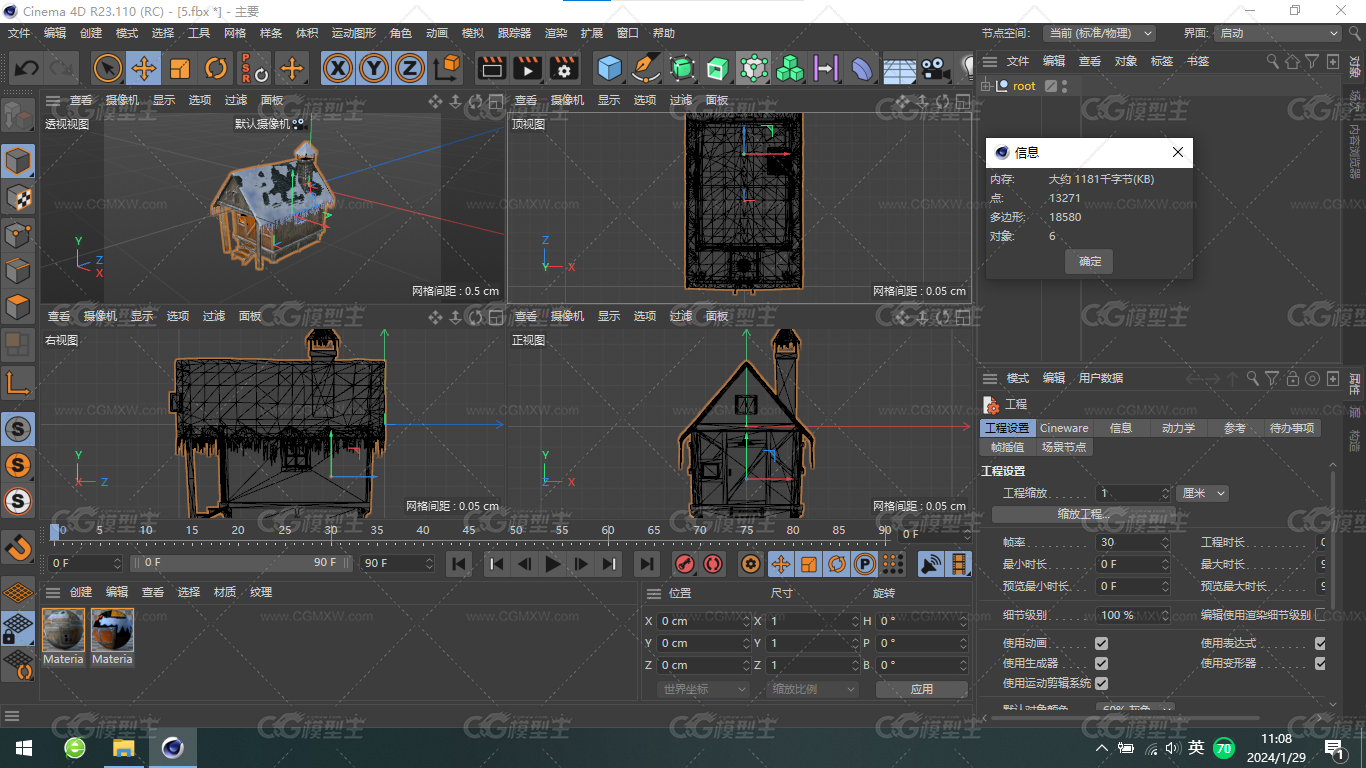Record active objects red key button

pyautogui.click(x=685, y=564)
